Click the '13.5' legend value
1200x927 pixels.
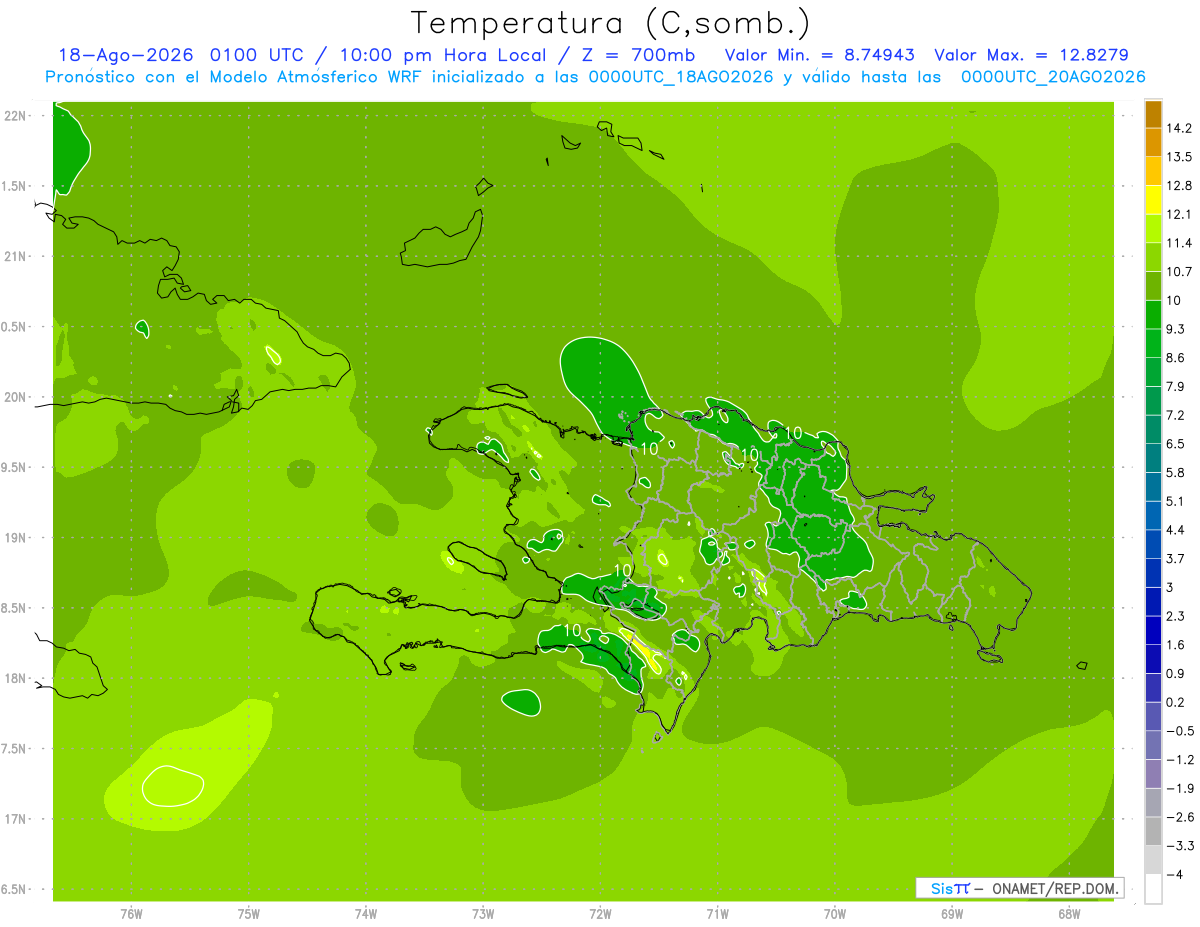click(x=1179, y=157)
